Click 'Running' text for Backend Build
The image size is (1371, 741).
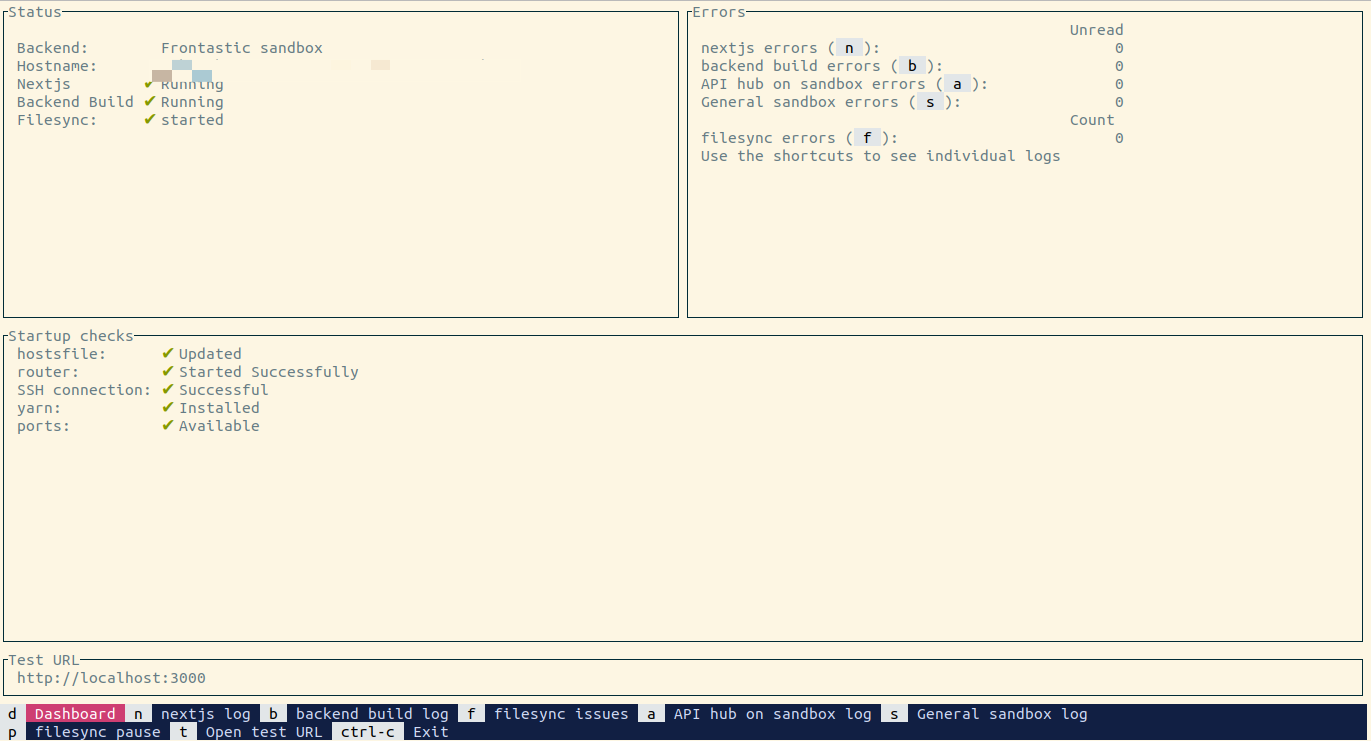pyautogui.click(x=192, y=102)
